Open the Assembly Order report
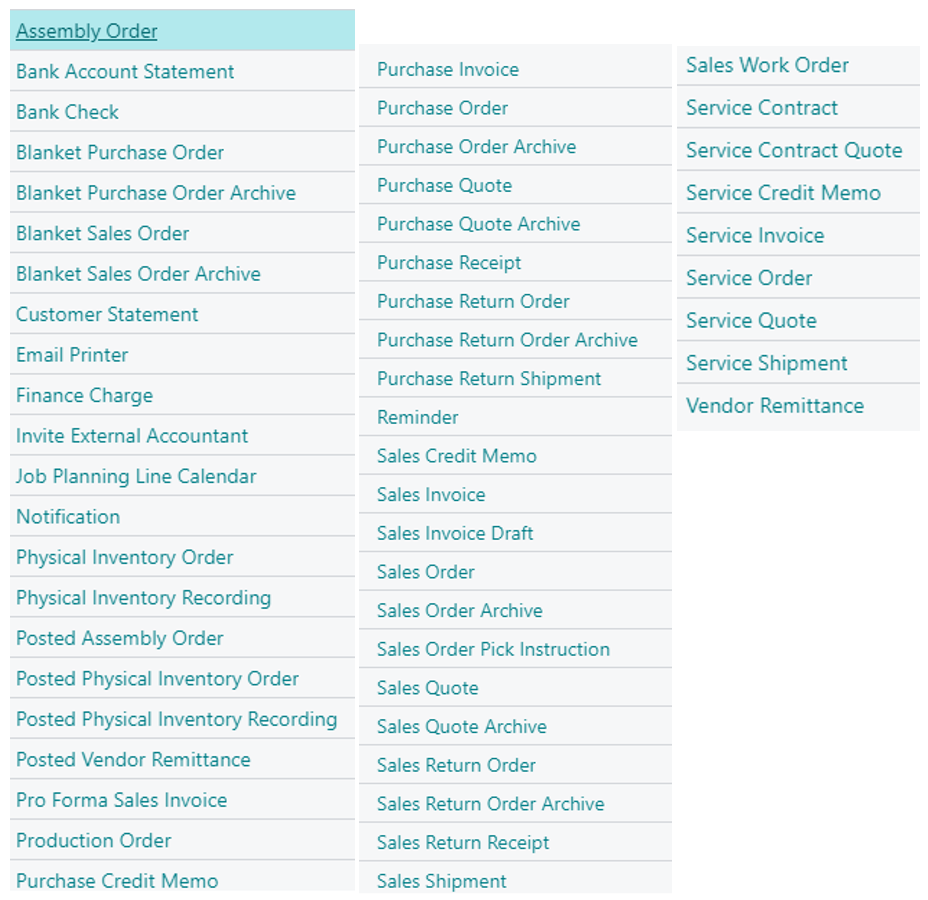The image size is (928, 900). pyautogui.click(x=87, y=31)
